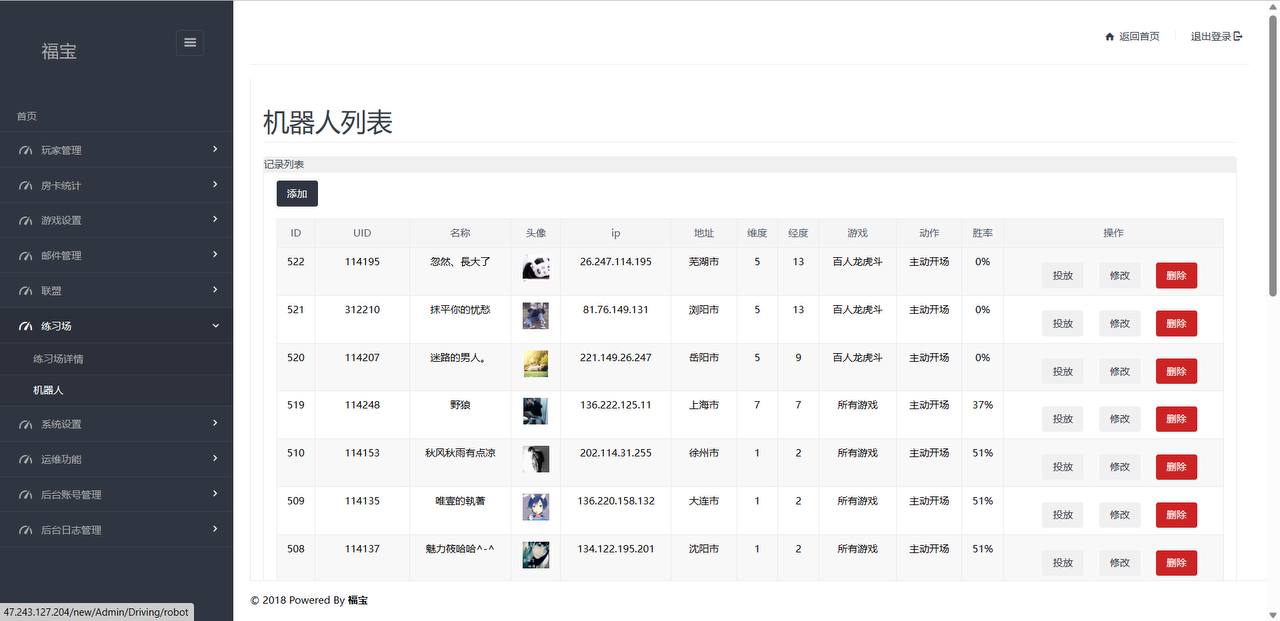This screenshot has width=1280, height=621.
Task: Expand 运维功能 chevron arrow
Action: pyautogui.click(x=215, y=458)
